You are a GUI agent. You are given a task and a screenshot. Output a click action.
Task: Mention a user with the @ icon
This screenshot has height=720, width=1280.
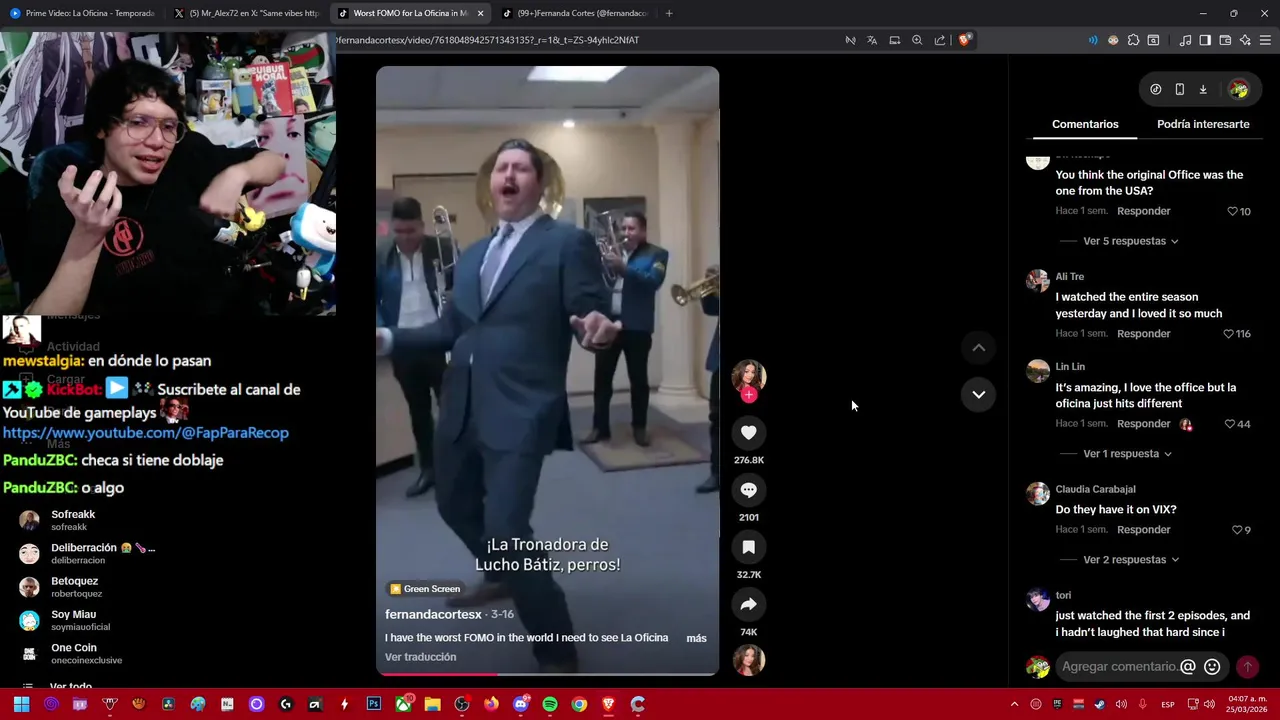1188,667
